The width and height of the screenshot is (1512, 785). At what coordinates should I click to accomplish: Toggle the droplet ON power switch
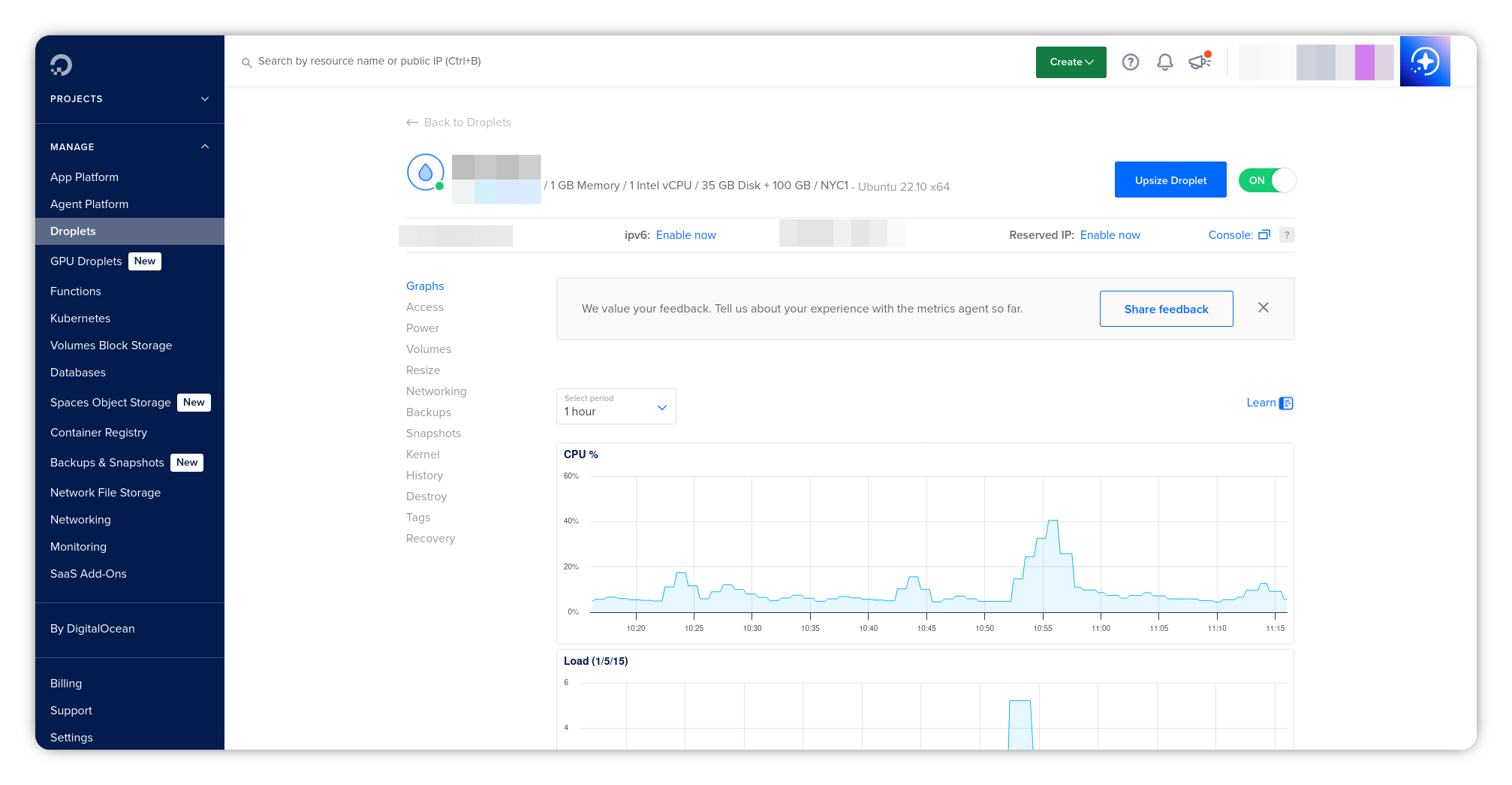1267,180
